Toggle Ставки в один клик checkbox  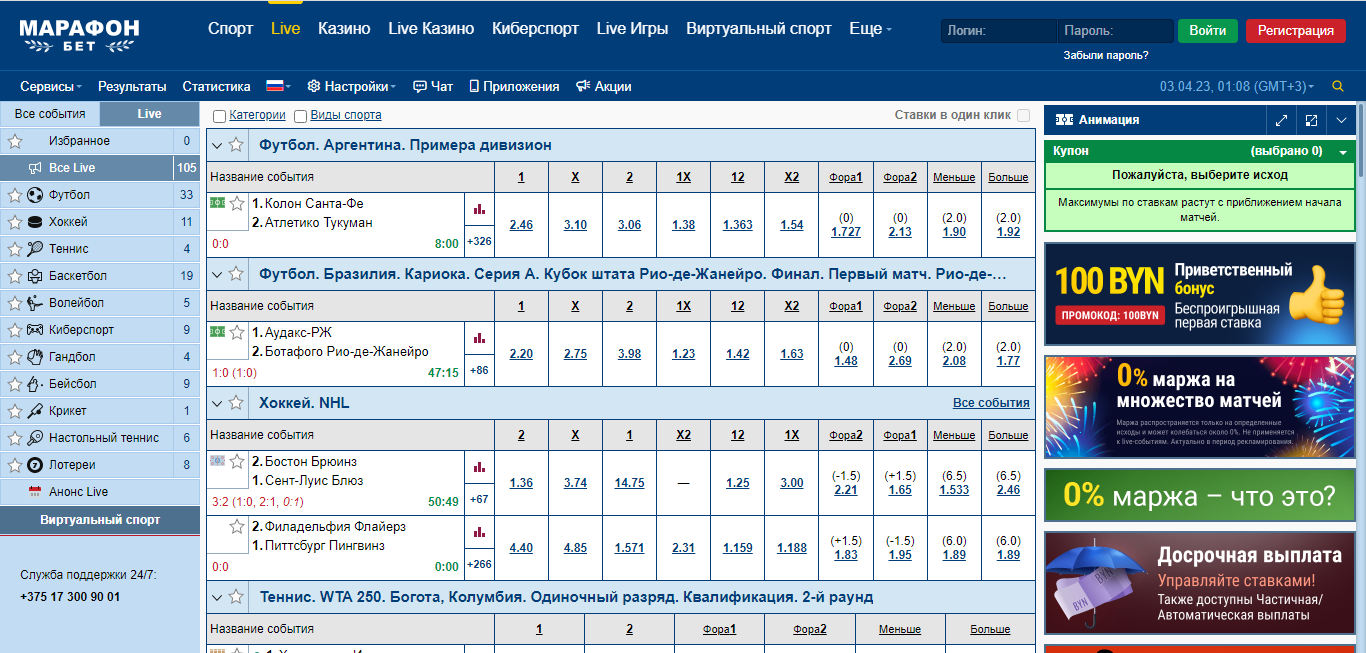[x=1023, y=116]
